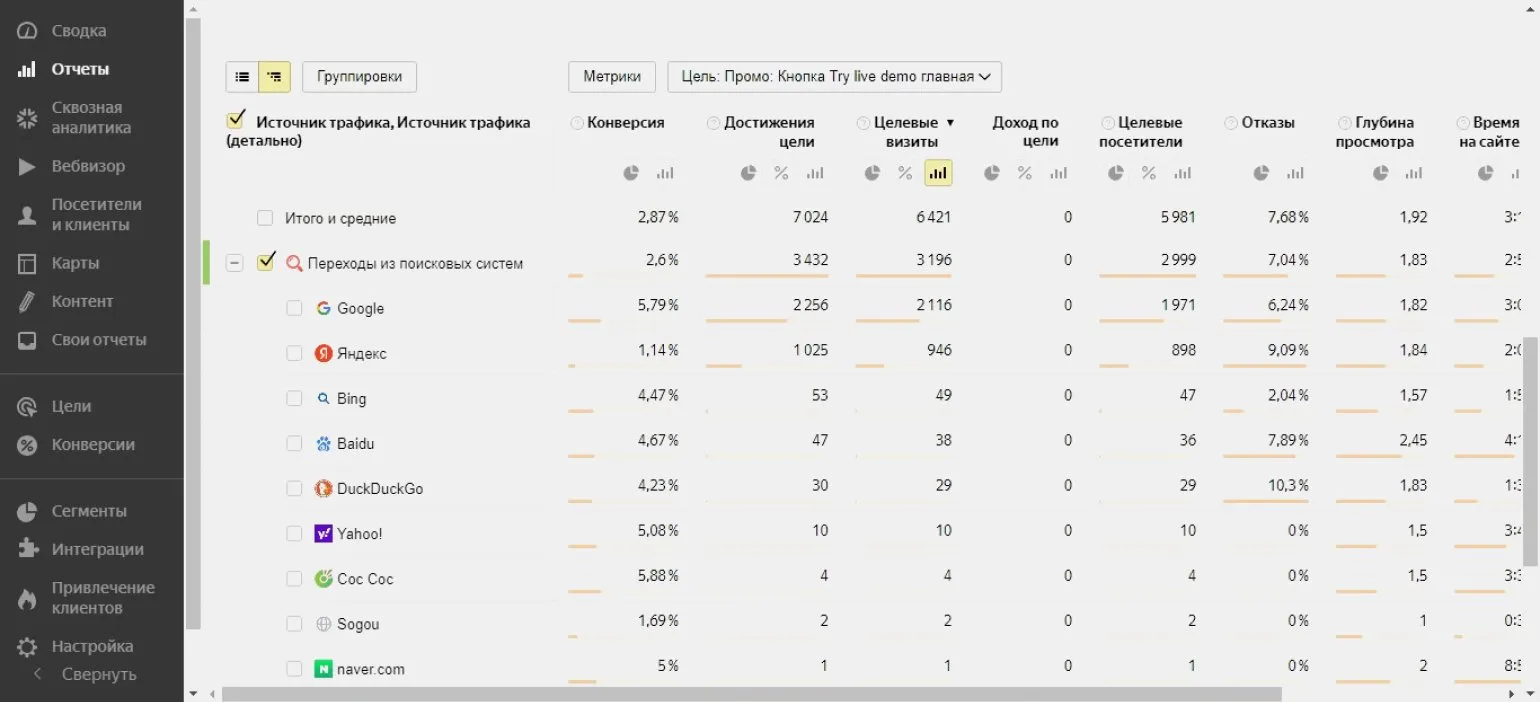1540x702 pixels.
Task: Click the Группировки button
Action: [x=359, y=77]
